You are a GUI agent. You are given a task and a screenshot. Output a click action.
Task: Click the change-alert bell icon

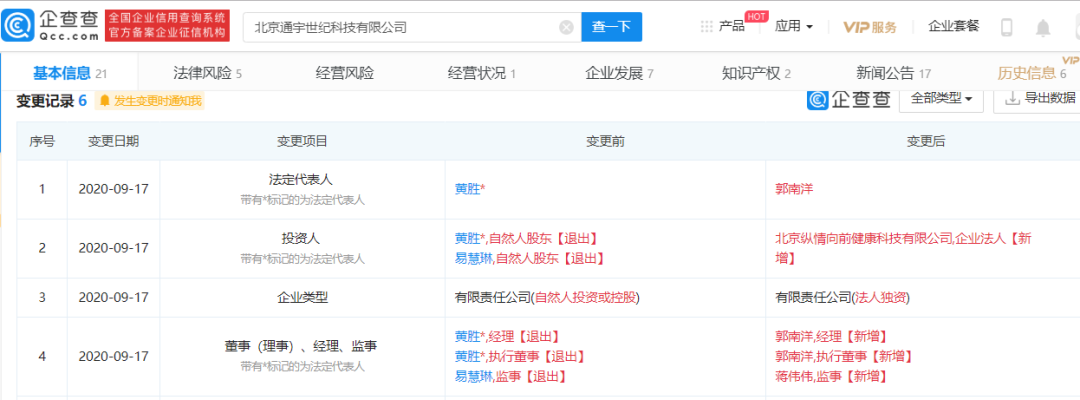(105, 101)
